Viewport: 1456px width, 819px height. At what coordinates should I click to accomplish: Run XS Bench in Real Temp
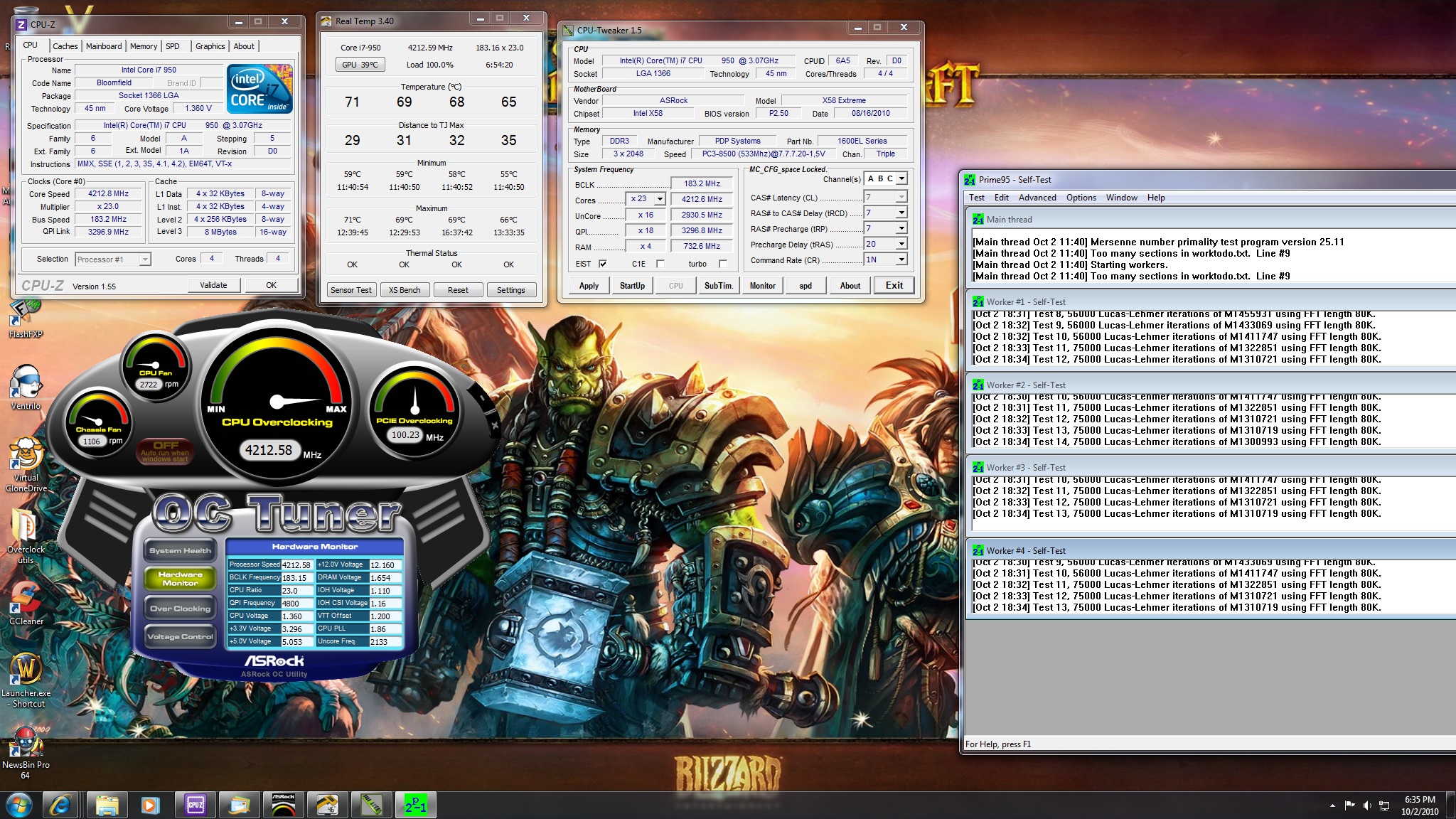(405, 290)
